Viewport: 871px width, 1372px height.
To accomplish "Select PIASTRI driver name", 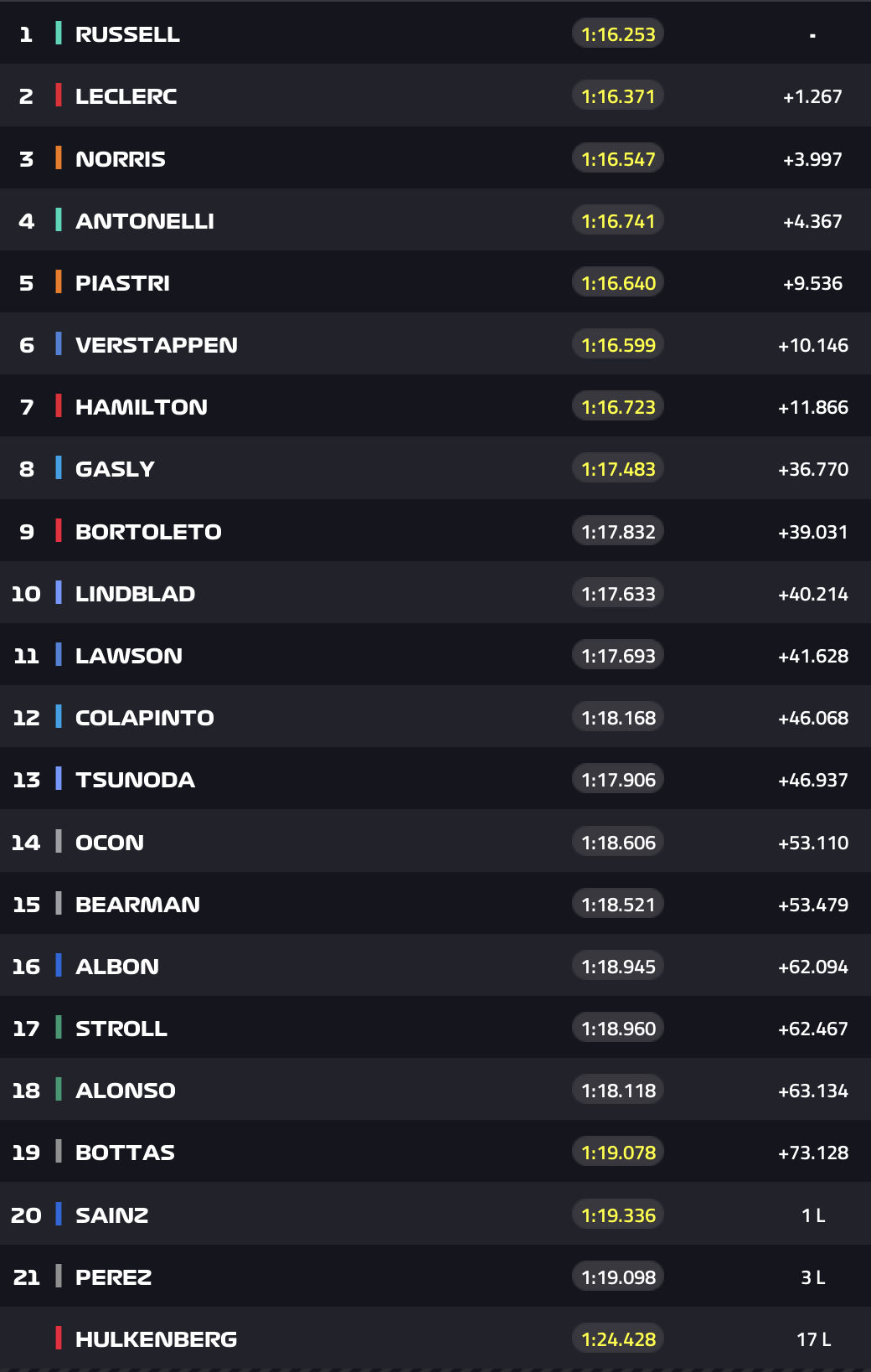I will [122, 283].
